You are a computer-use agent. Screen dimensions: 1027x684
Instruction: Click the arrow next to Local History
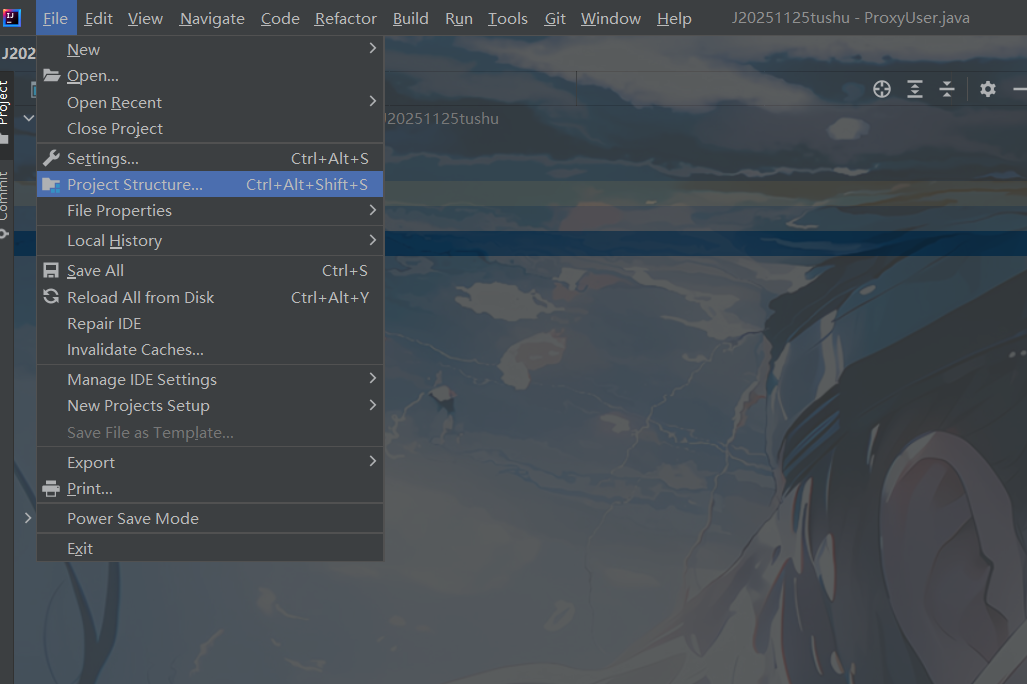coord(373,240)
